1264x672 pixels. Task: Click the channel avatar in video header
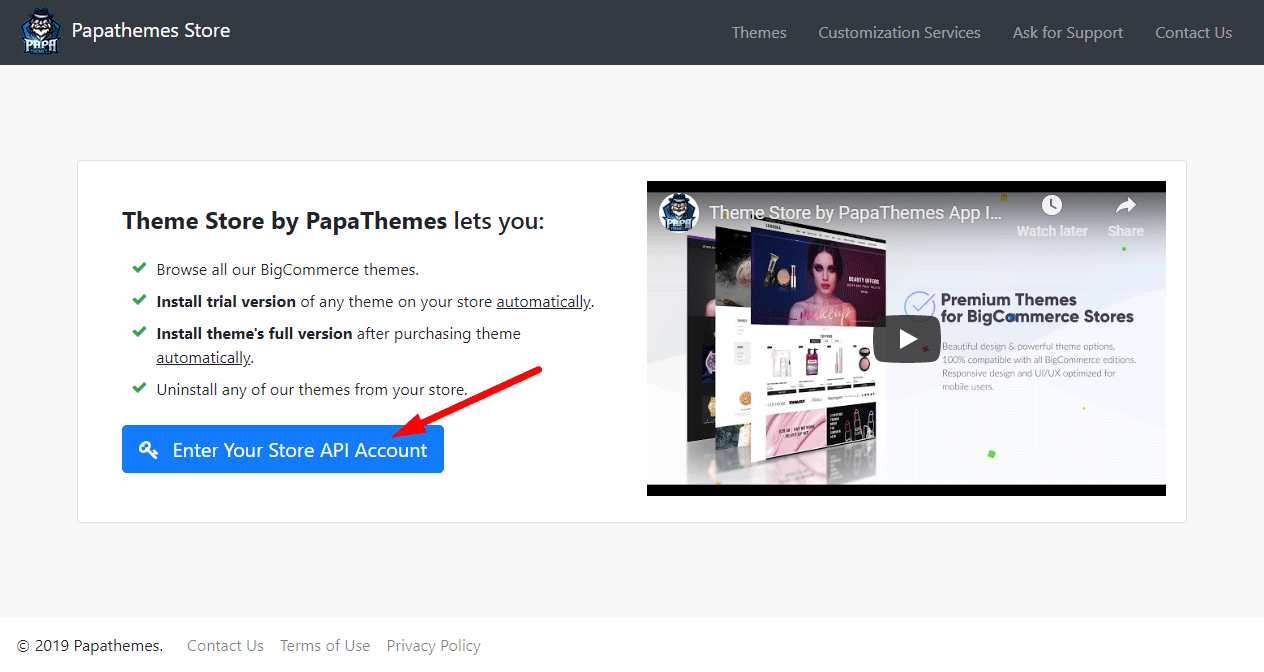pyautogui.click(x=679, y=212)
